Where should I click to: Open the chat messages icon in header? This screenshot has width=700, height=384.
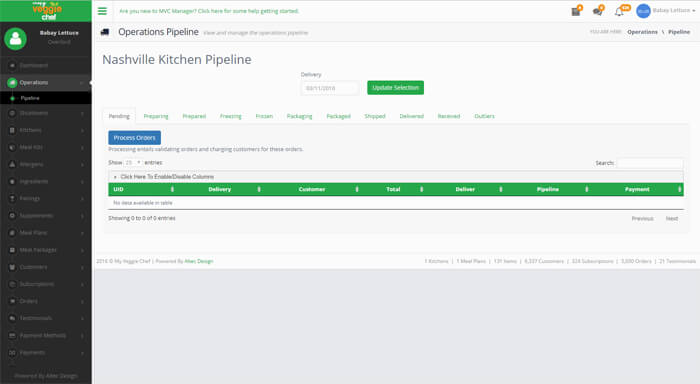click(x=597, y=12)
